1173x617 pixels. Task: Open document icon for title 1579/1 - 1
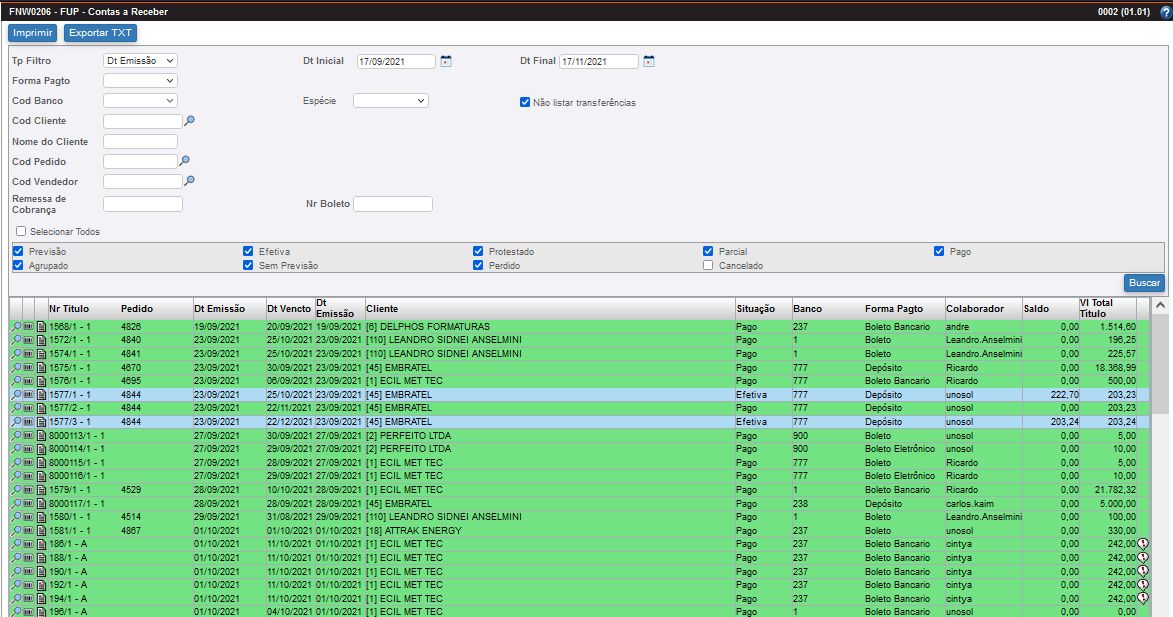(41, 490)
